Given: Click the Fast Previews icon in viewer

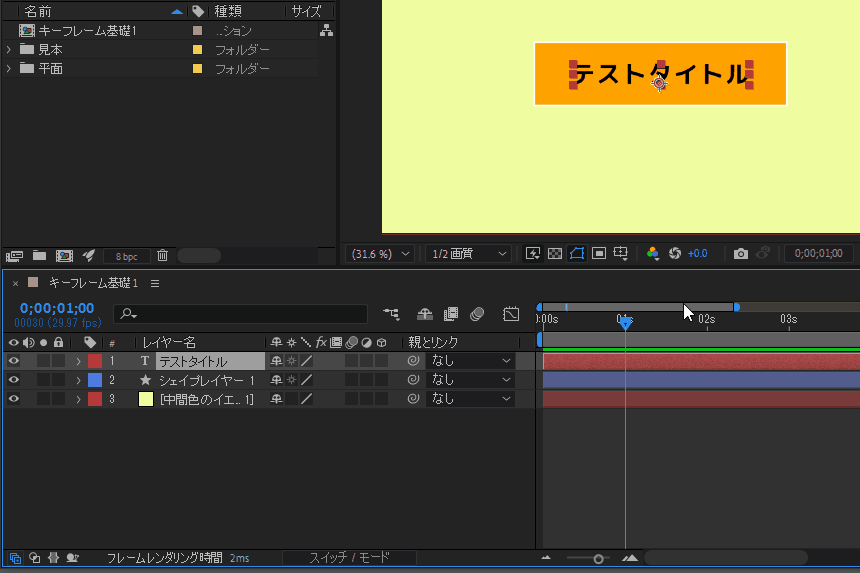Looking at the screenshot, I should pyautogui.click(x=533, y=253).
